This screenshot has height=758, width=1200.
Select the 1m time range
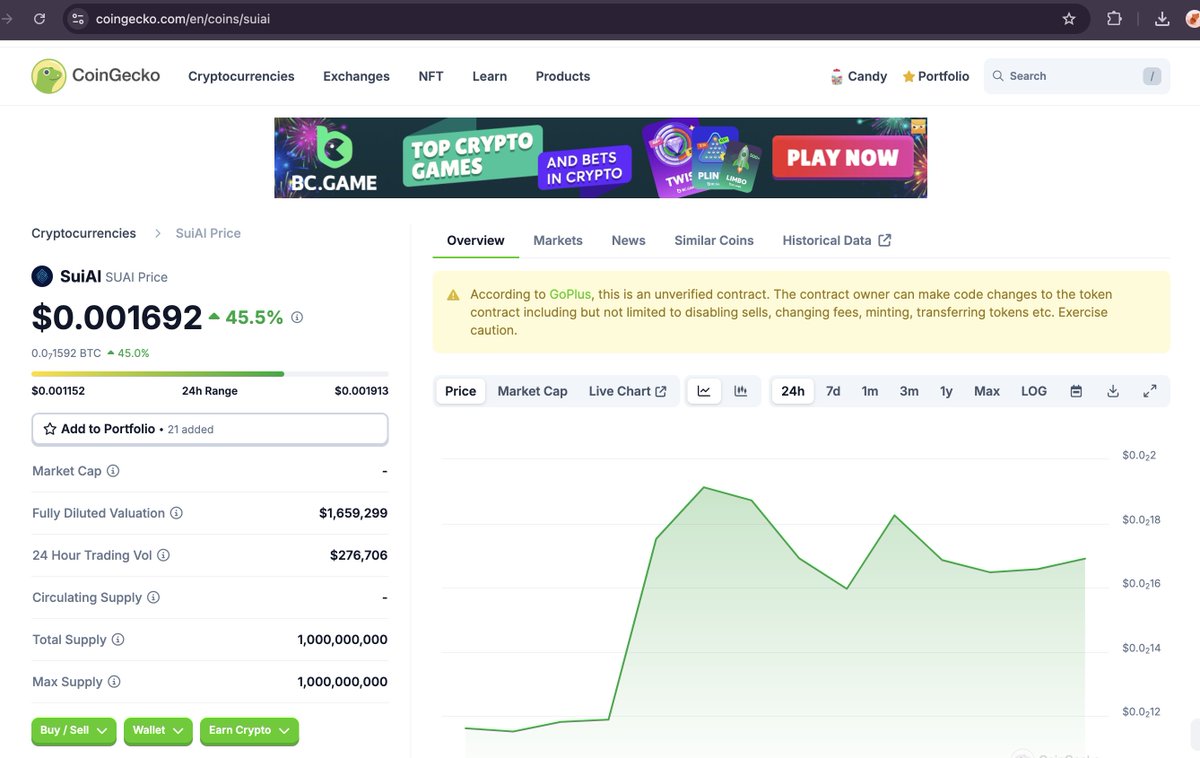coord(870,391)
